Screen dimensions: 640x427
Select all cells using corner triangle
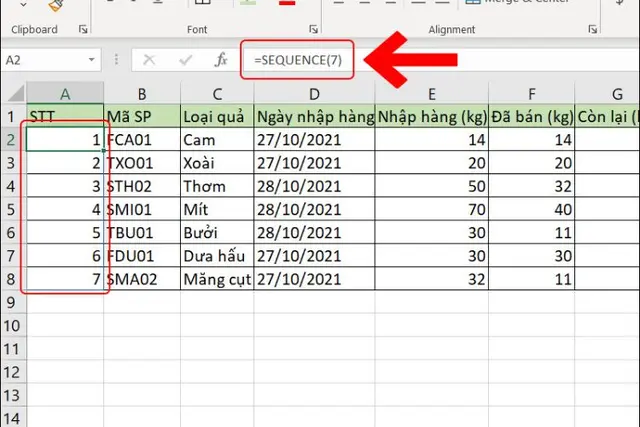(16, 93)
